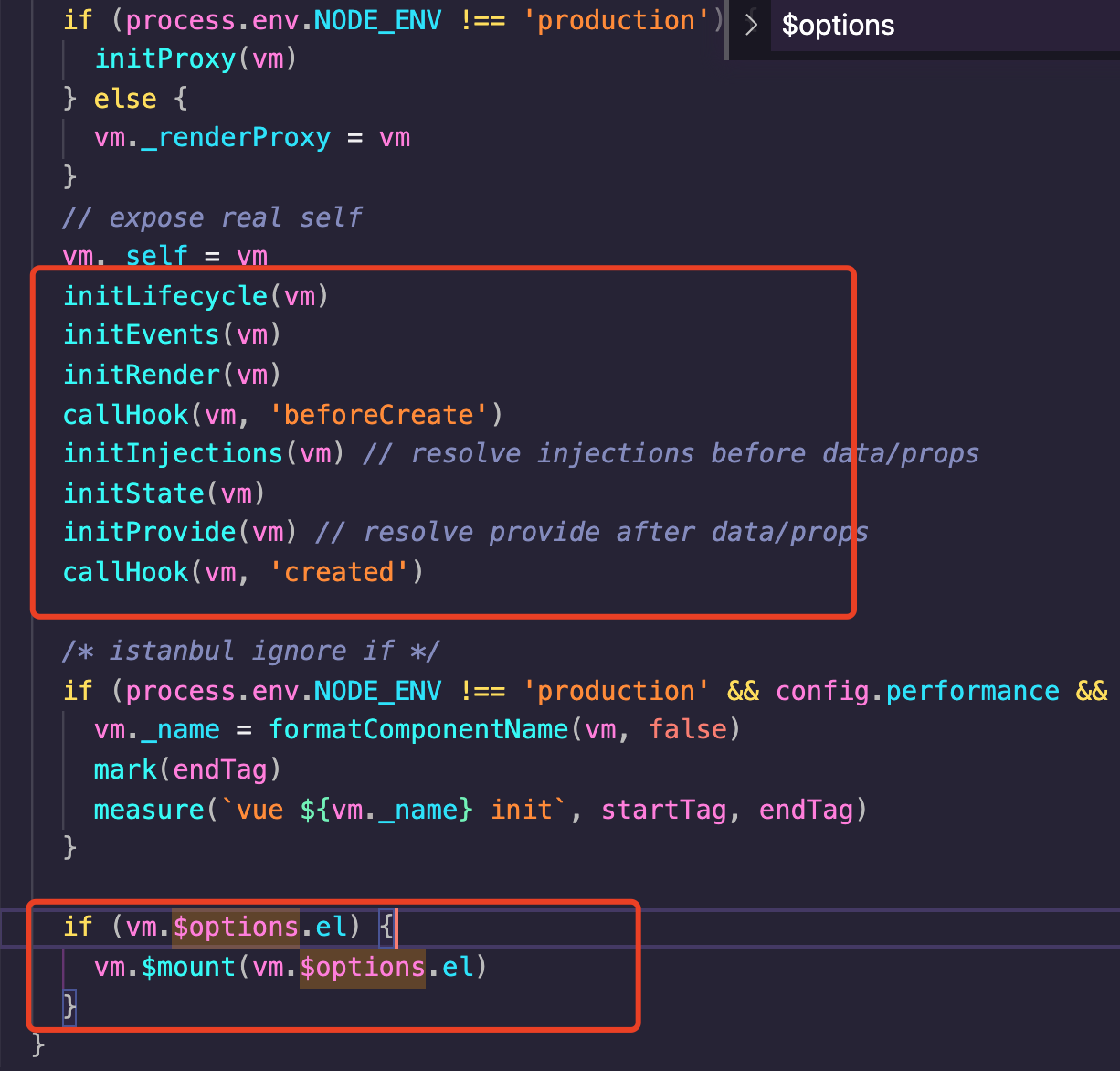Viewport: 1120px width, 1071px height.
Task: Click the false argument of formatComponentName
Action: tap(688, 729)
